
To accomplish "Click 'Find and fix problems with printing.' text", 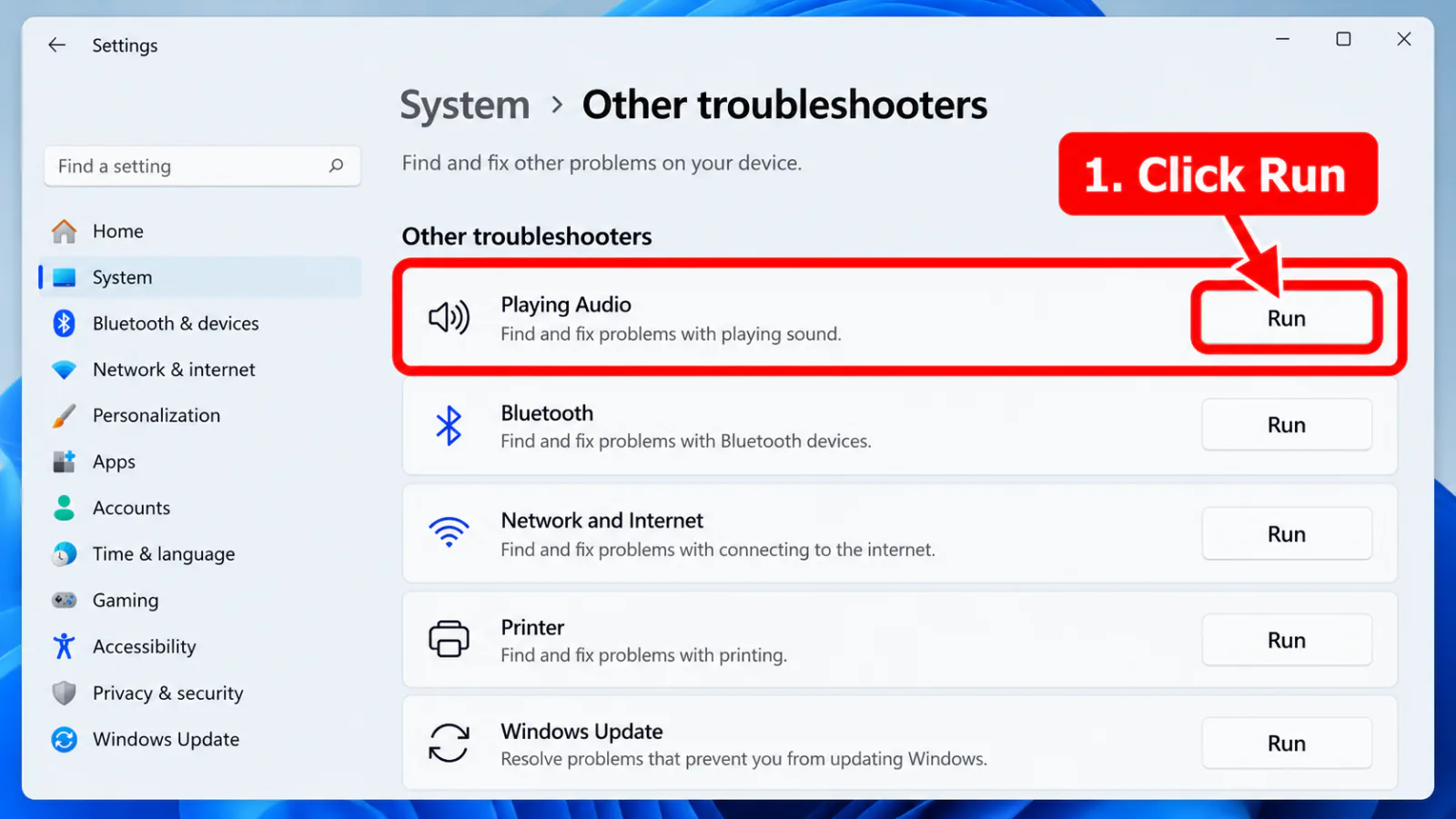I will (x=643, y=655).
